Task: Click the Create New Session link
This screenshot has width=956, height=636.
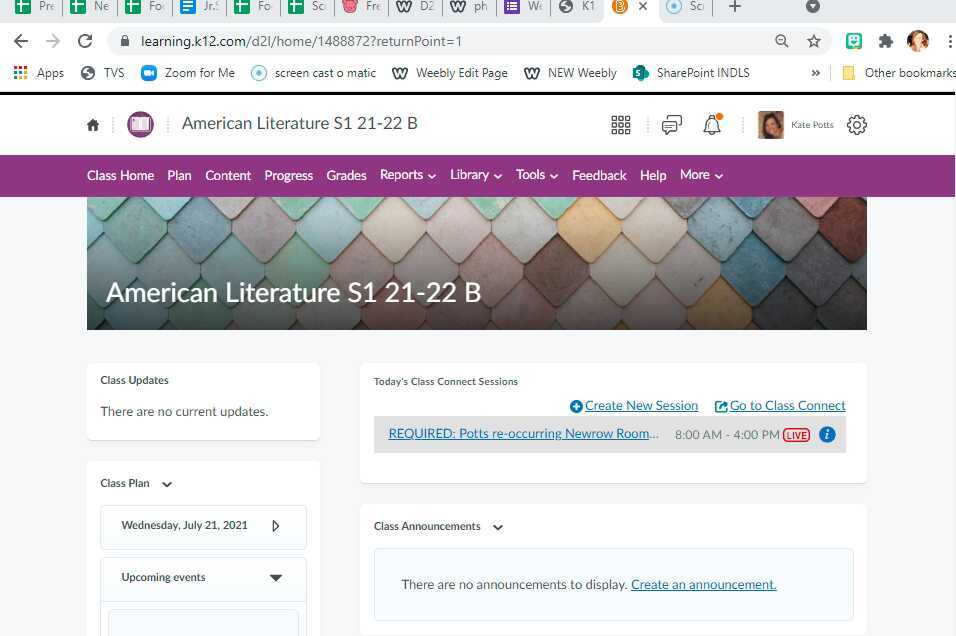Action: coord(641,406)
